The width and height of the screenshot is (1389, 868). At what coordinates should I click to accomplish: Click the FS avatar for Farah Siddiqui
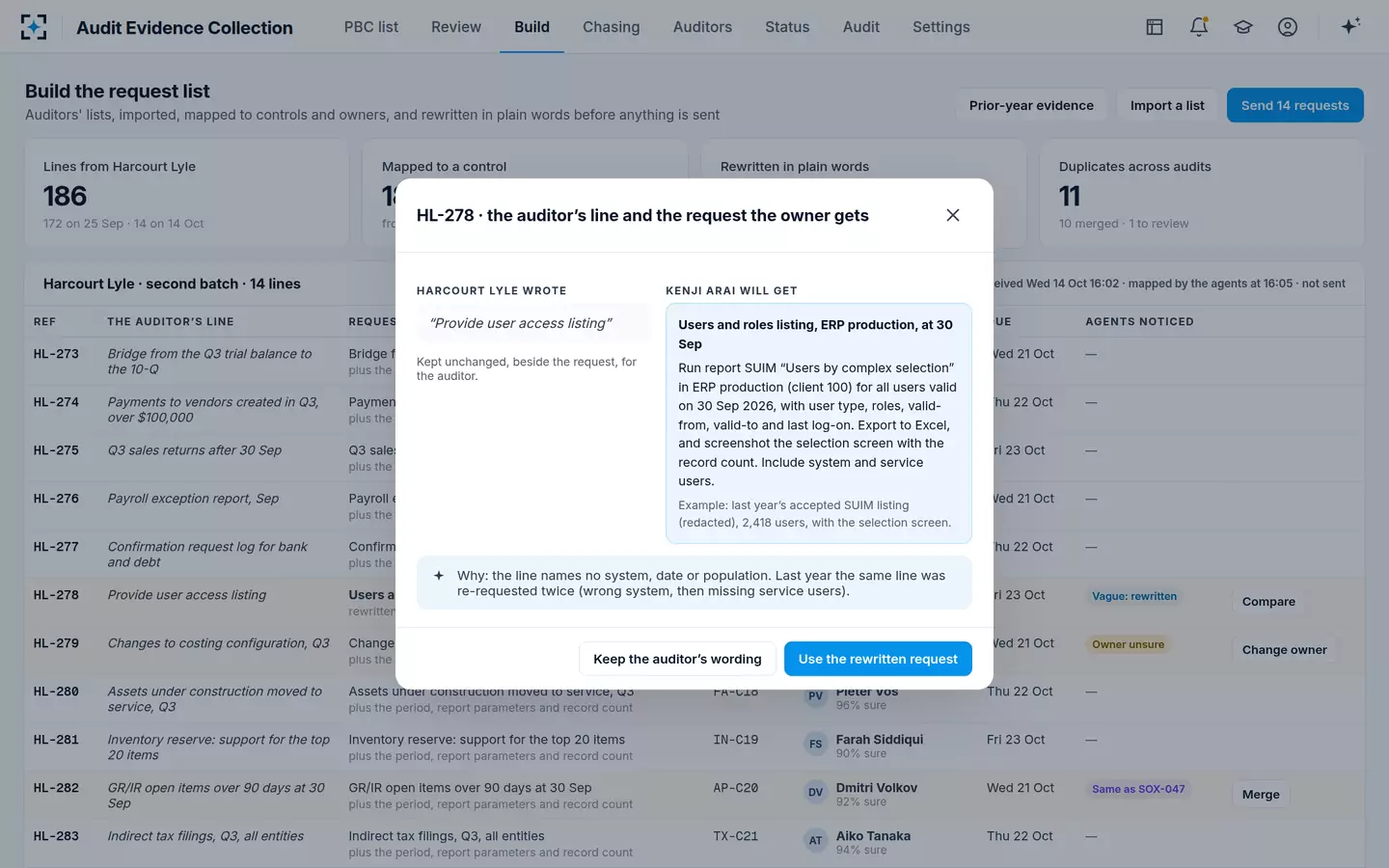pyautogui.click(x=816, y=745)
